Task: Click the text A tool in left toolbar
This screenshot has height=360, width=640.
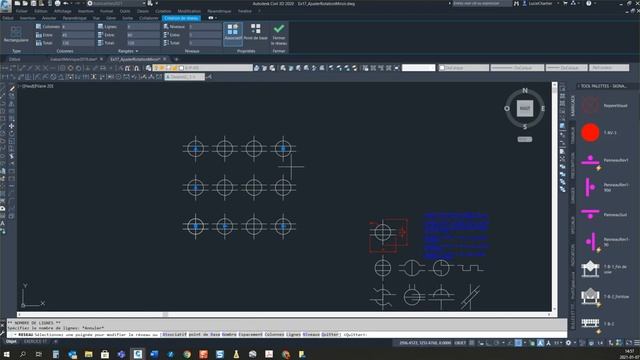Action: [3, 224]
